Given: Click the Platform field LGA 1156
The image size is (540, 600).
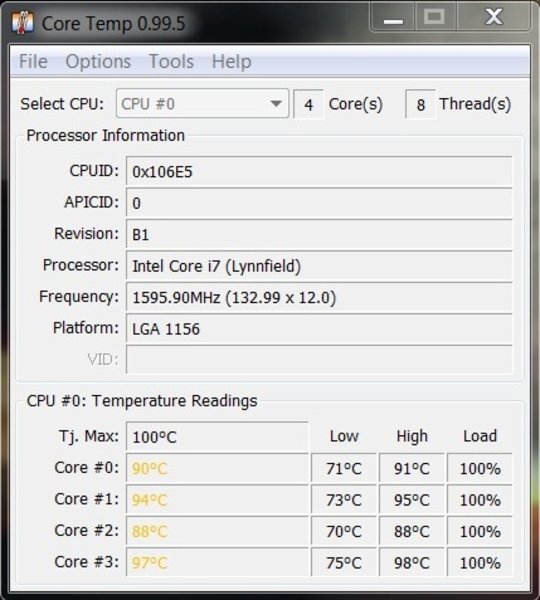Looking at the screenshot, I should coord(319,329).
